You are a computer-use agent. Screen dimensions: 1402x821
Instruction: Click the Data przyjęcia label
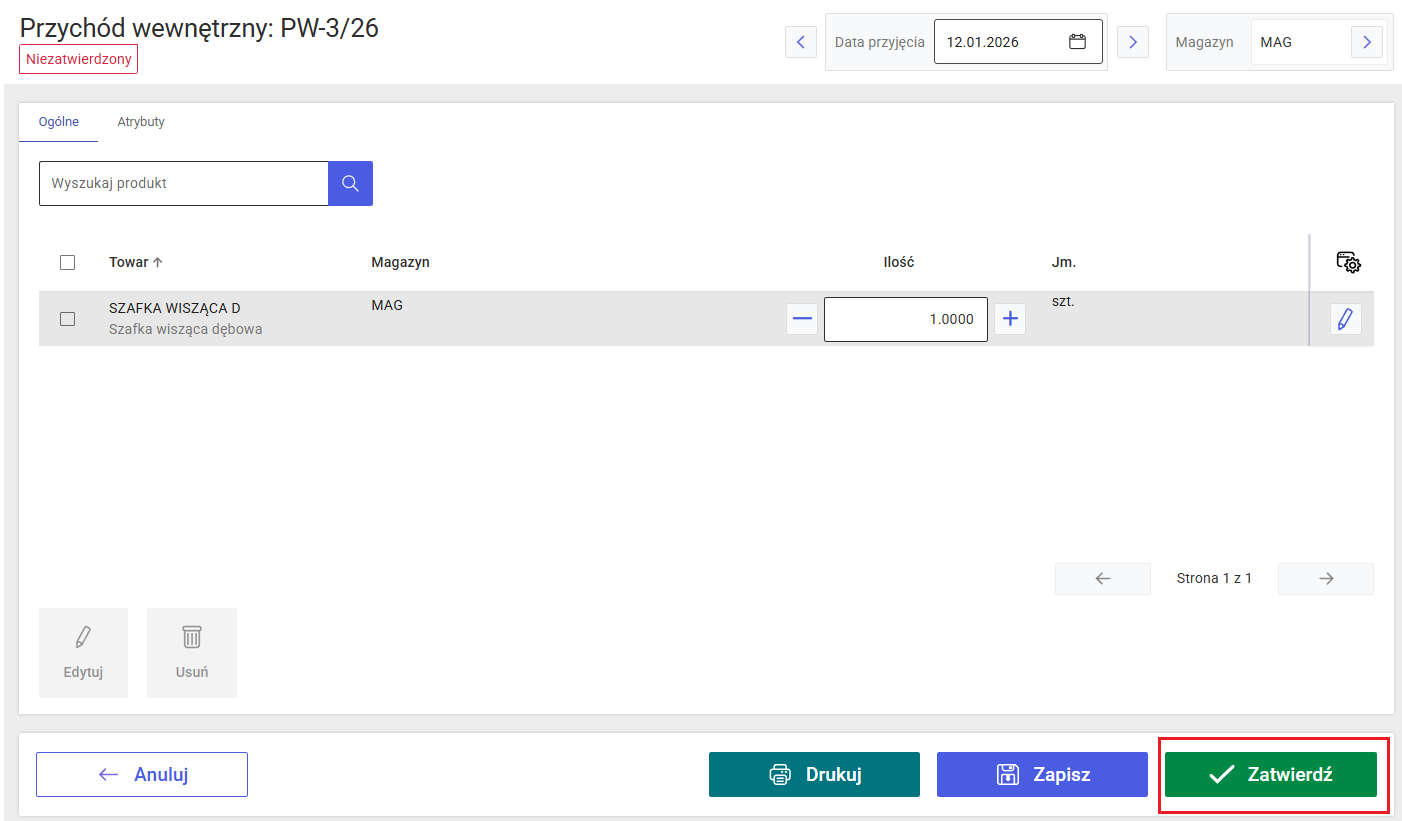tap(880, 42)
